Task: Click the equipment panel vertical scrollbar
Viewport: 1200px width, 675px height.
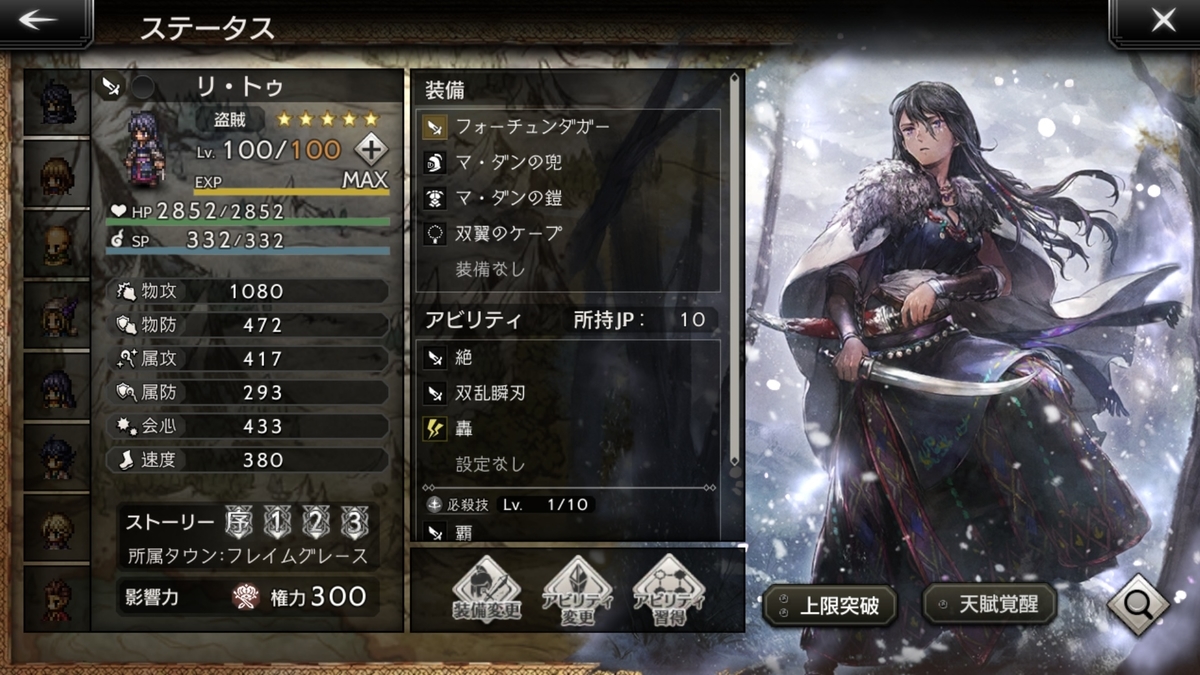Action: 735,270
